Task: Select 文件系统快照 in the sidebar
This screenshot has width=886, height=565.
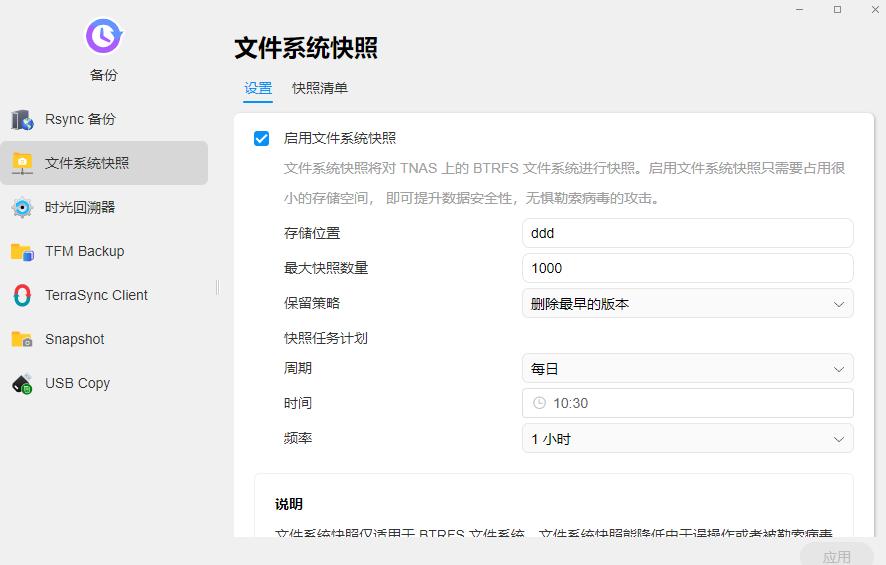Action: coord(104,163)
